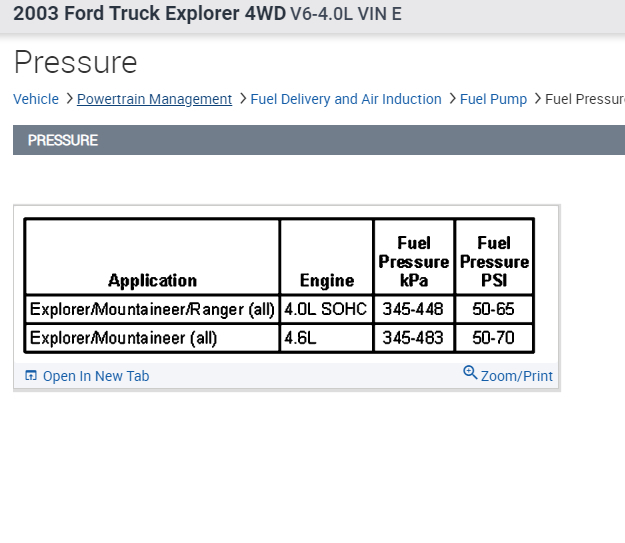Click the chevron before Fuel Delivery breadcrumb
This screenshot has width=625, height=543.
coord(243,99)
